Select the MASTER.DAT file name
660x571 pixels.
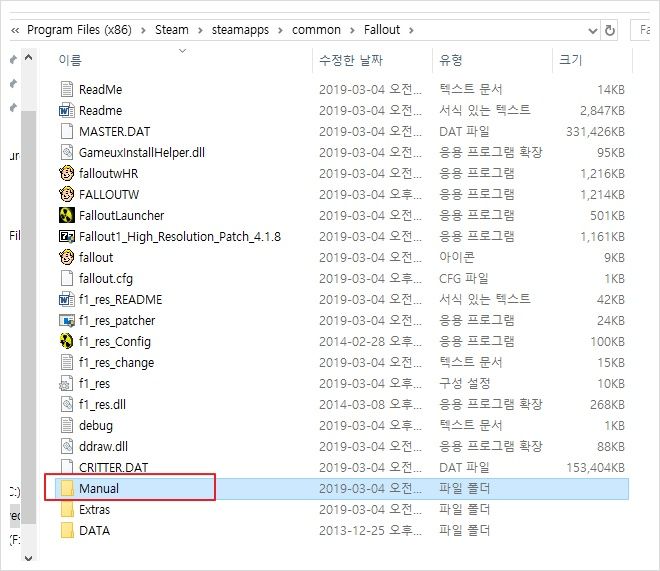click(x=114, y=132)
